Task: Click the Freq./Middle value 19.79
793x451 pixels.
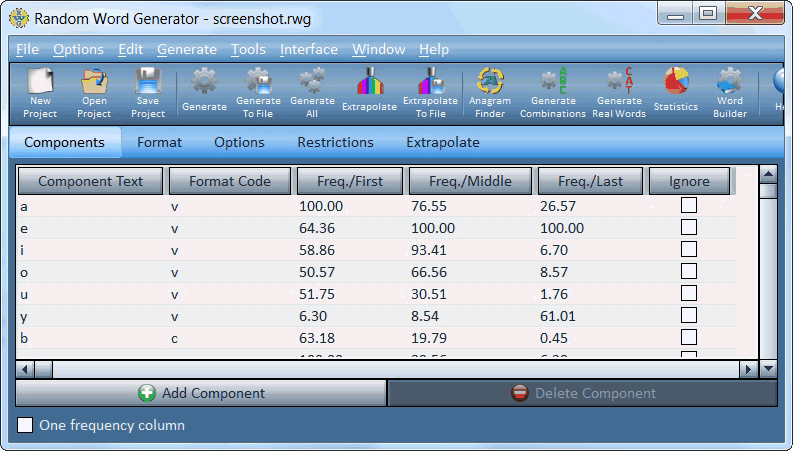Action: [429, 338]
